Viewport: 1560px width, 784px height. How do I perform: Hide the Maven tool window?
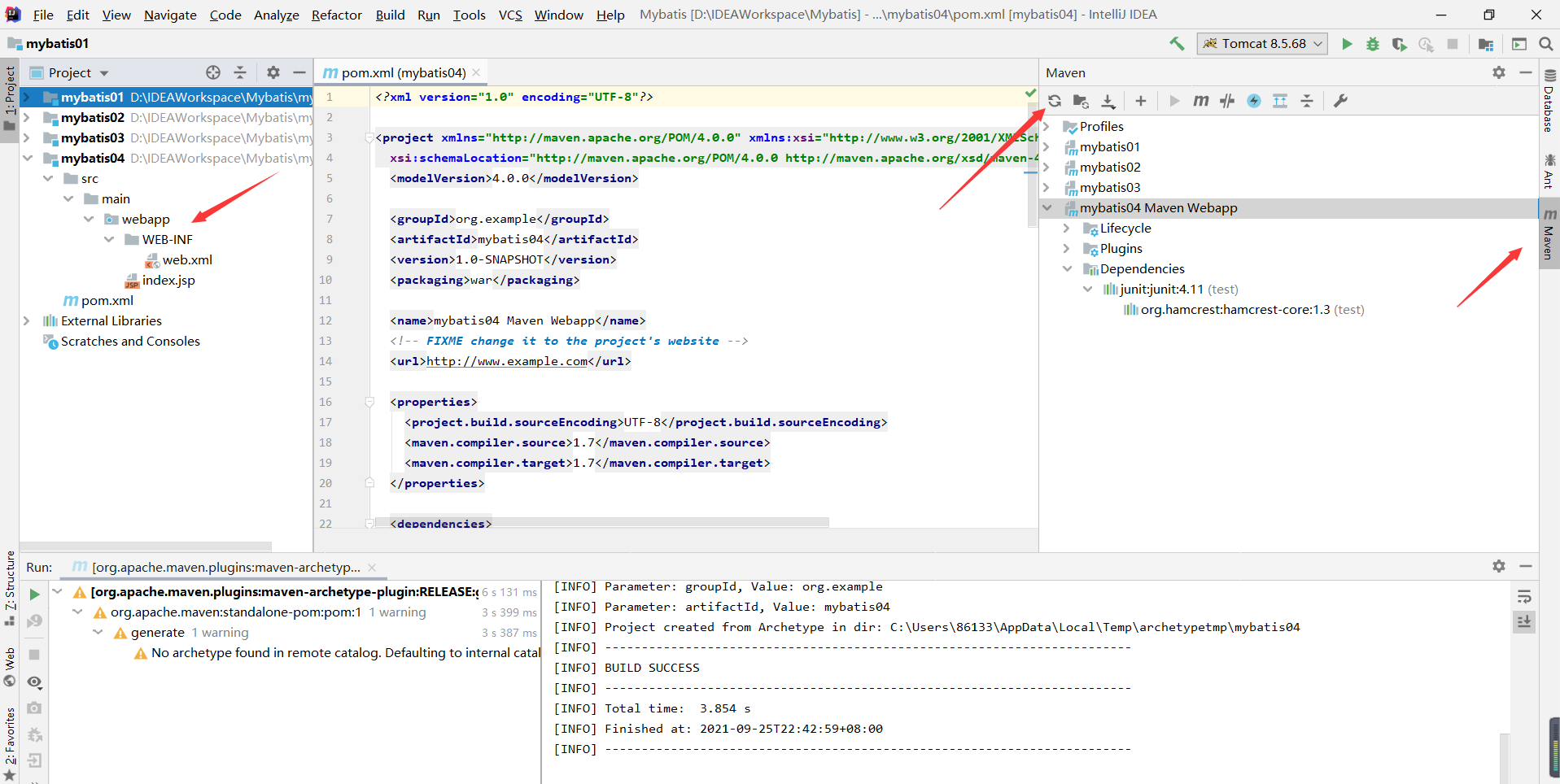(x=1526, y=72)
